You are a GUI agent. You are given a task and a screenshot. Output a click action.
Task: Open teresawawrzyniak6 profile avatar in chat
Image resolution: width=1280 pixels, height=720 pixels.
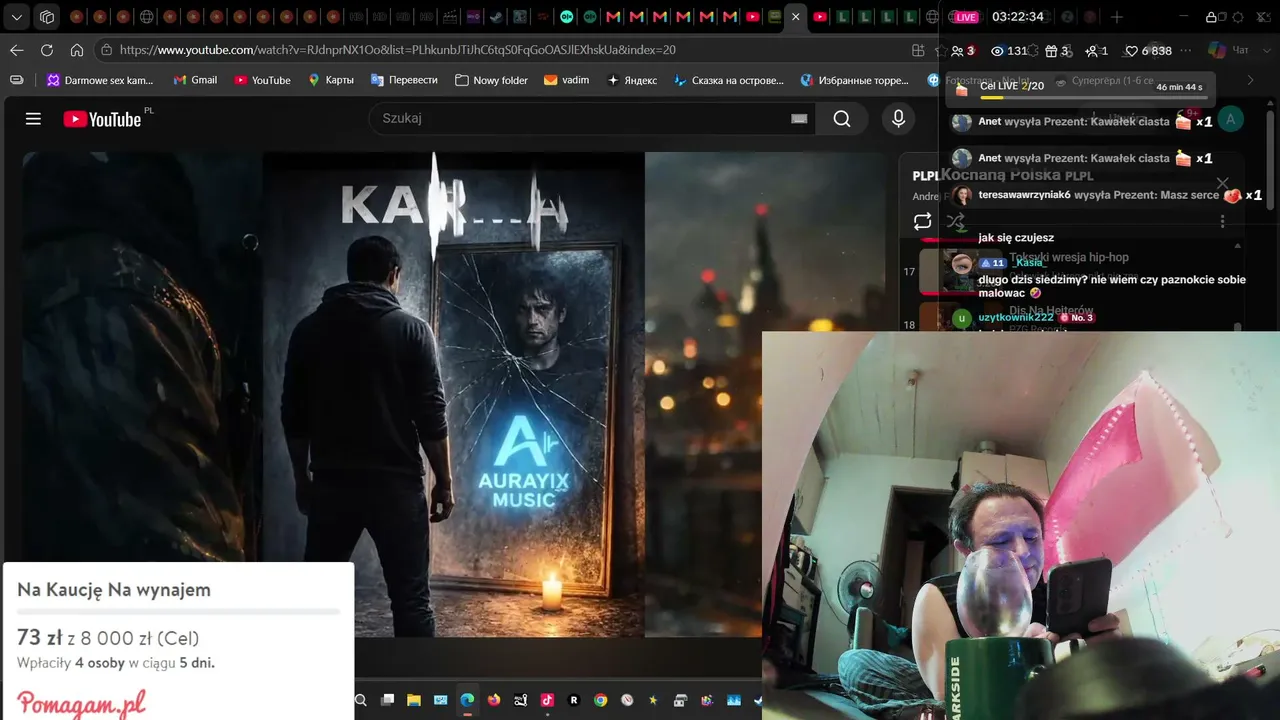(963, 195)
